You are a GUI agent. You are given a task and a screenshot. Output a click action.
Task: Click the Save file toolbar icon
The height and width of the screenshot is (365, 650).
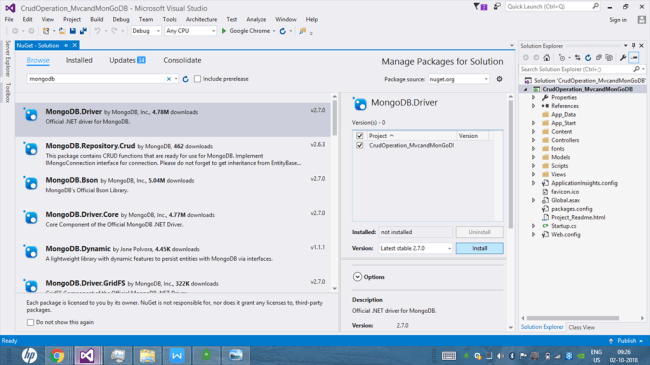click(x=73, y=31)
